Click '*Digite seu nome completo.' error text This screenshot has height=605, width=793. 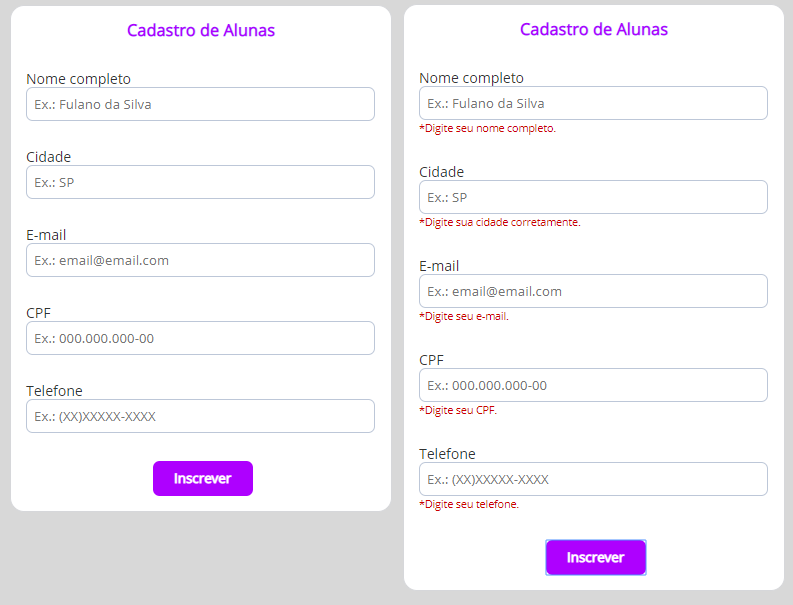coord(487,128)
